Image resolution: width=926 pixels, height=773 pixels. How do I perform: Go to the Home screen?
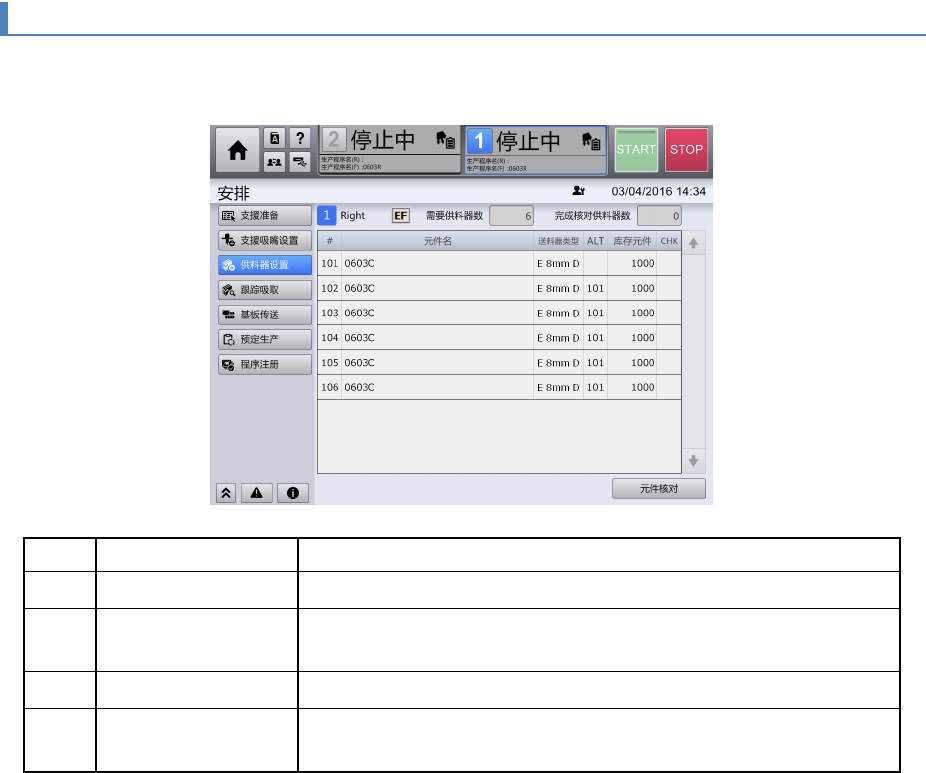pyautogui.click(x=237, y=150)
